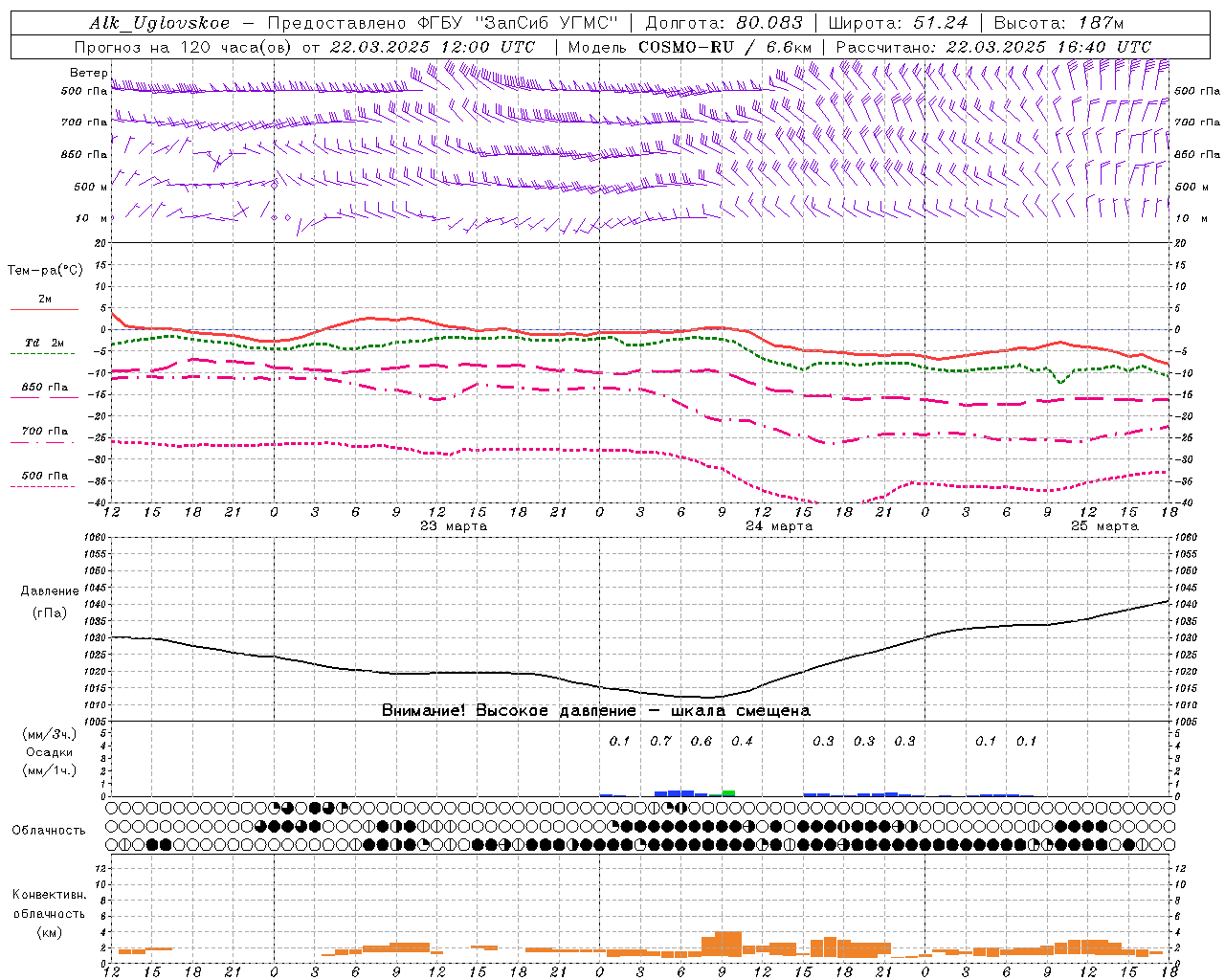Click 1060 on the right pressure axis
1225x980 pixels.
(1185, 537)
